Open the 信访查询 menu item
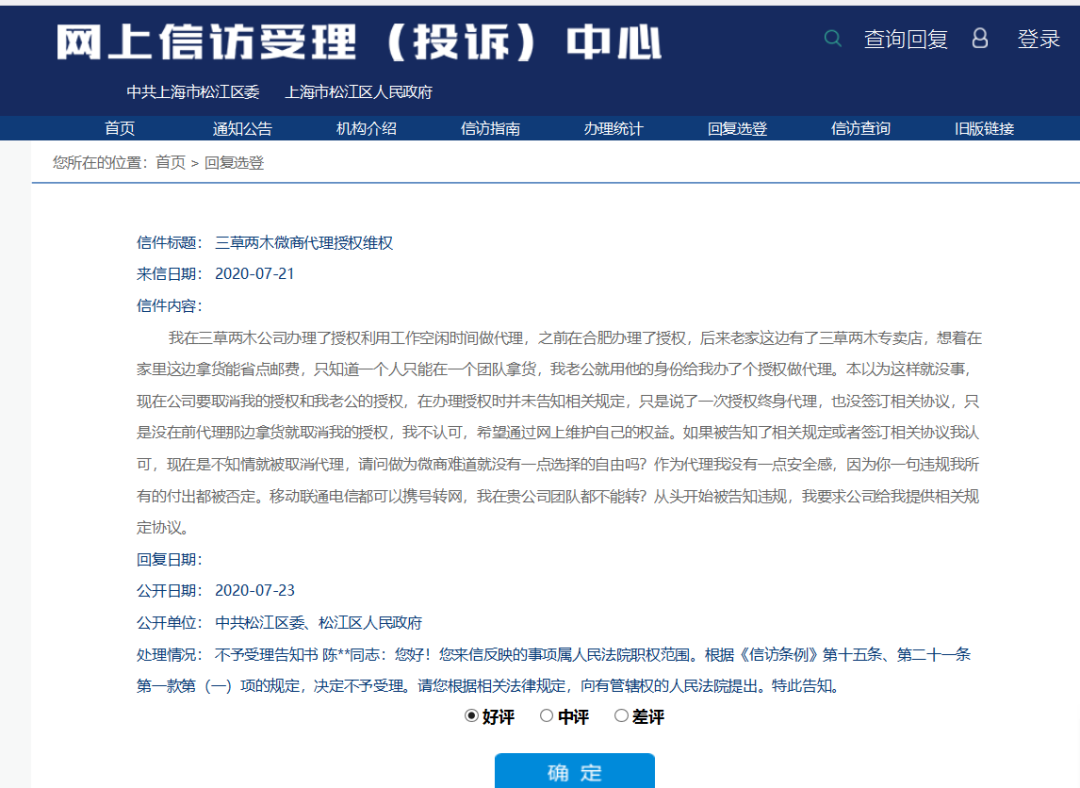1080x788 pixels. 861,129
